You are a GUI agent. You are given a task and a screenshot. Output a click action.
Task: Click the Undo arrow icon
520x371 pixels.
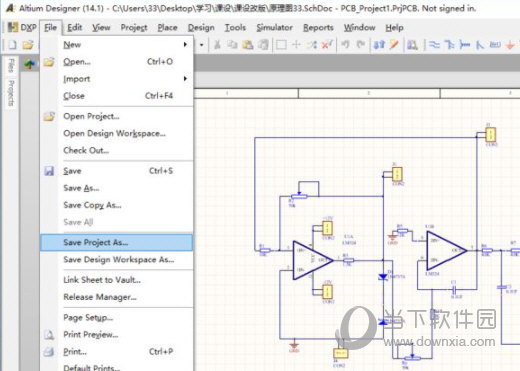[x=346, y=45]
